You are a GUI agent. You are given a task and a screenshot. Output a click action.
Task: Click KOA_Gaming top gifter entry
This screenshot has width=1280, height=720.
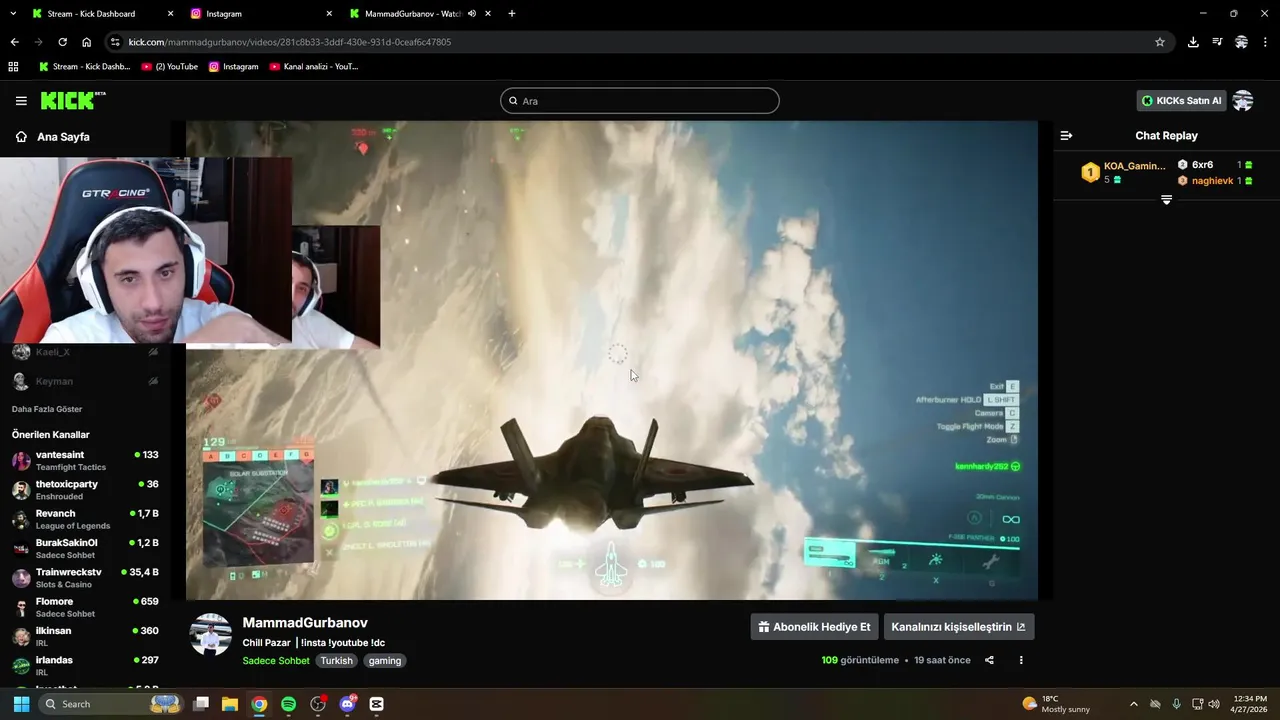(x=1123, y=172)
